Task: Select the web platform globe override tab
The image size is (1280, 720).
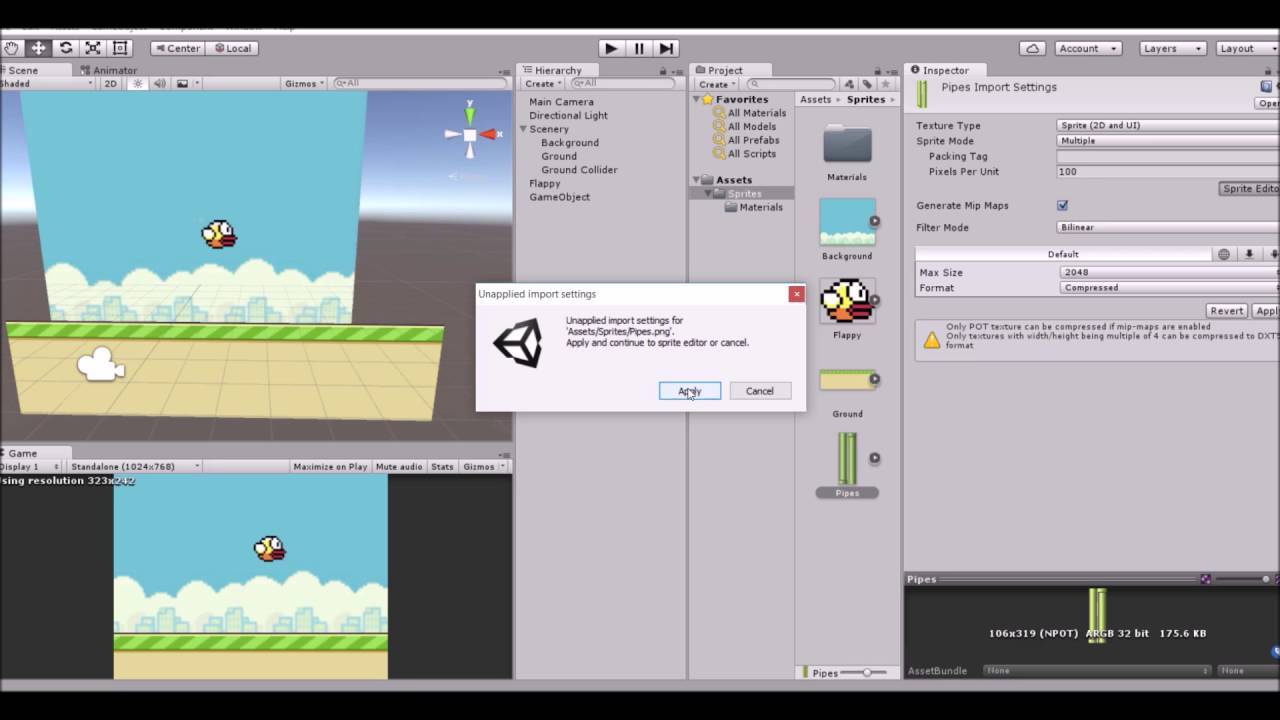Action: (1224, 254)
